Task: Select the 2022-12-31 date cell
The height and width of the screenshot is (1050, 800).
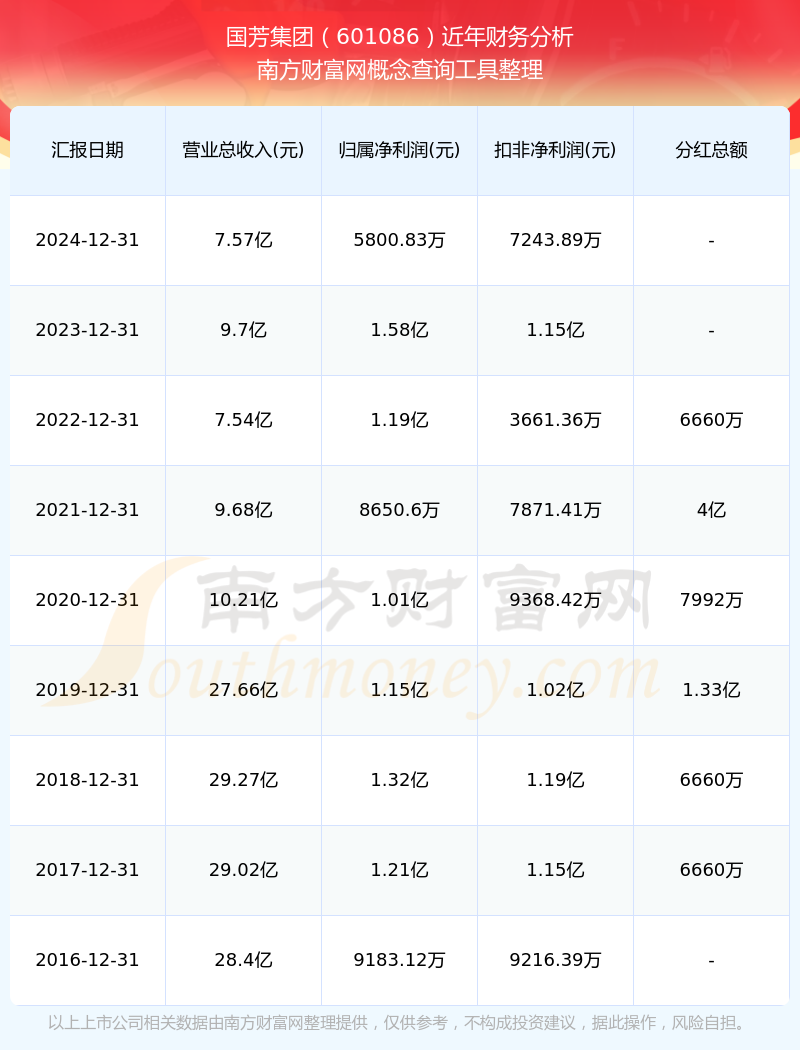Action: coord(88,420)
